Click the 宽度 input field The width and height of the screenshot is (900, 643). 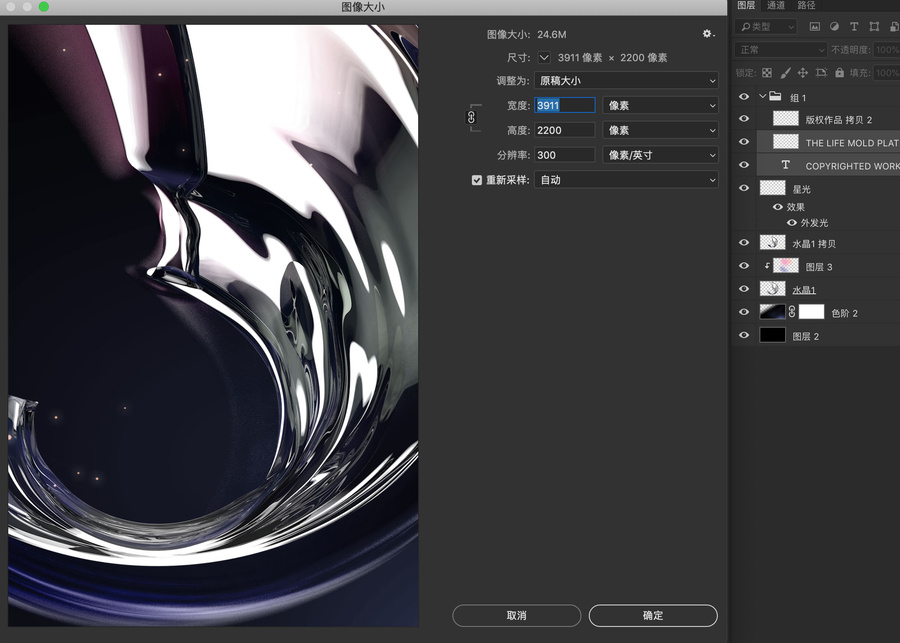coord(565,106)
